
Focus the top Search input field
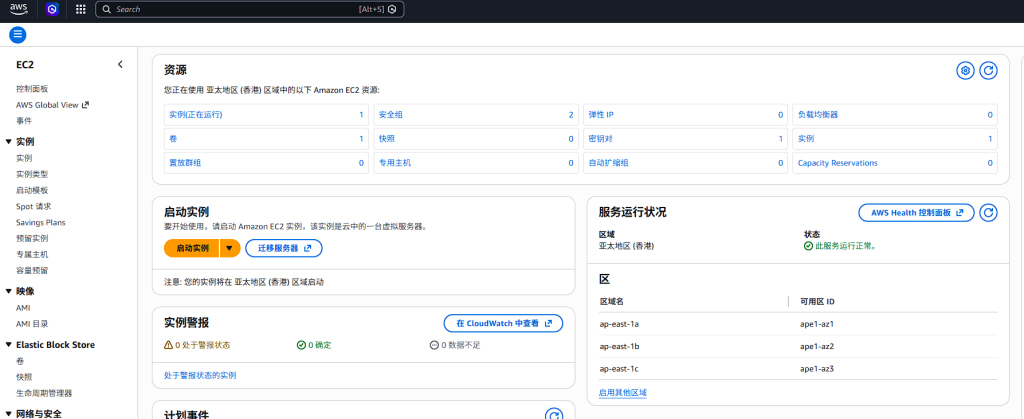249,9
